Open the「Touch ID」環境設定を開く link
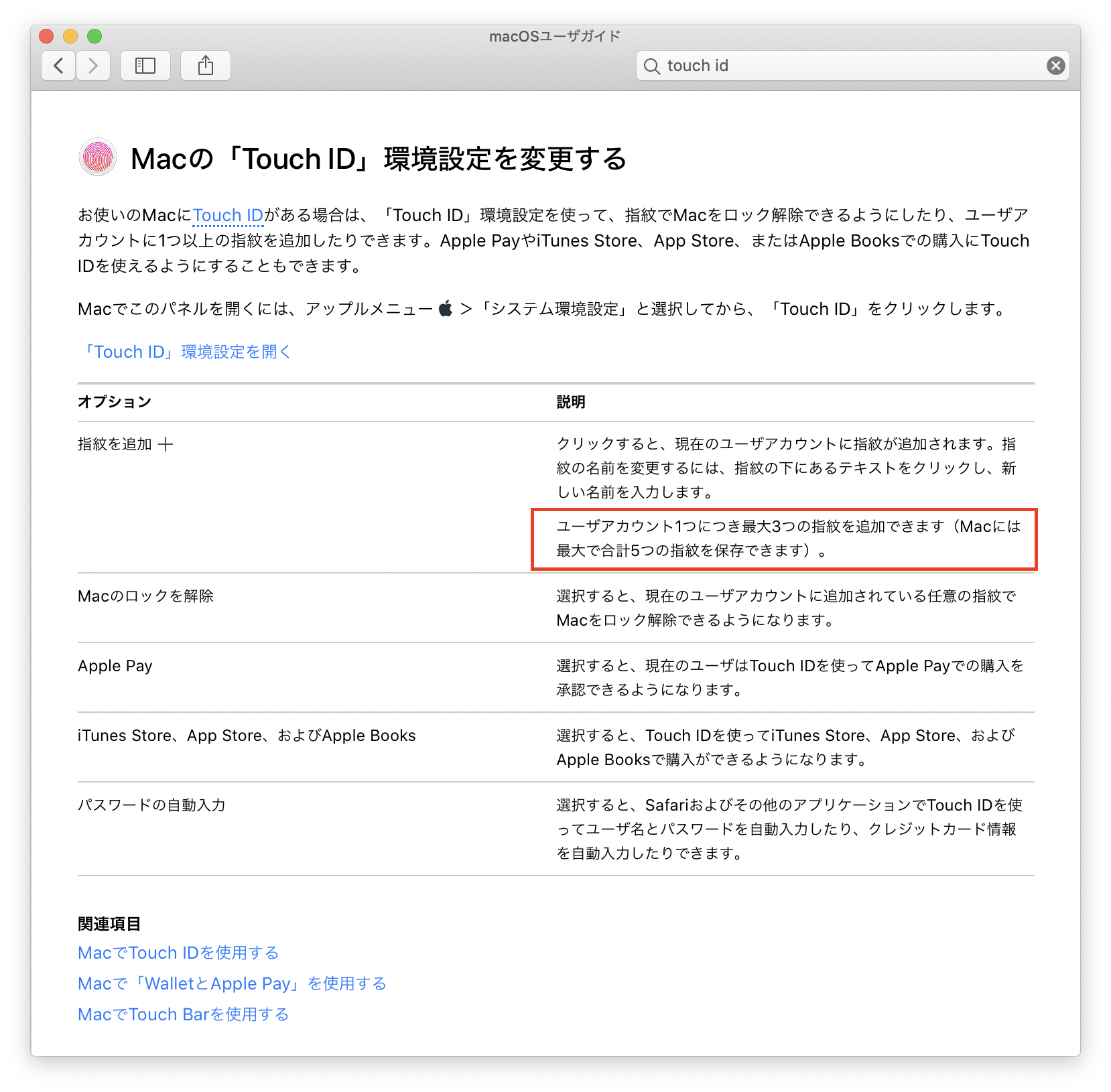 pyautogui.click(x=185, y=352)
